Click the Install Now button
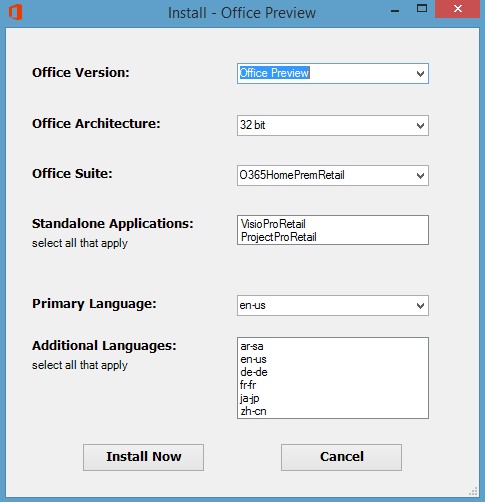The width and height of the screenshot is (485, 502). point(143,457)
